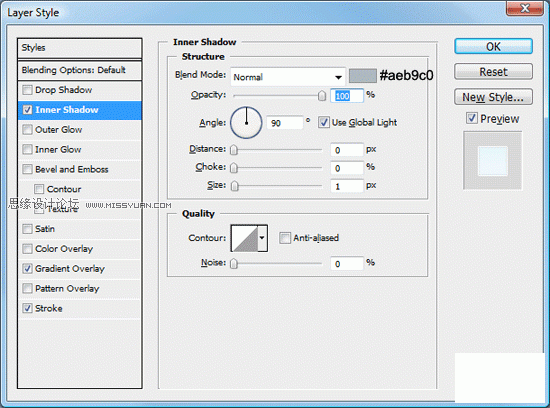Open Bevel and Emboss settings row

click(x=80, y=169)
